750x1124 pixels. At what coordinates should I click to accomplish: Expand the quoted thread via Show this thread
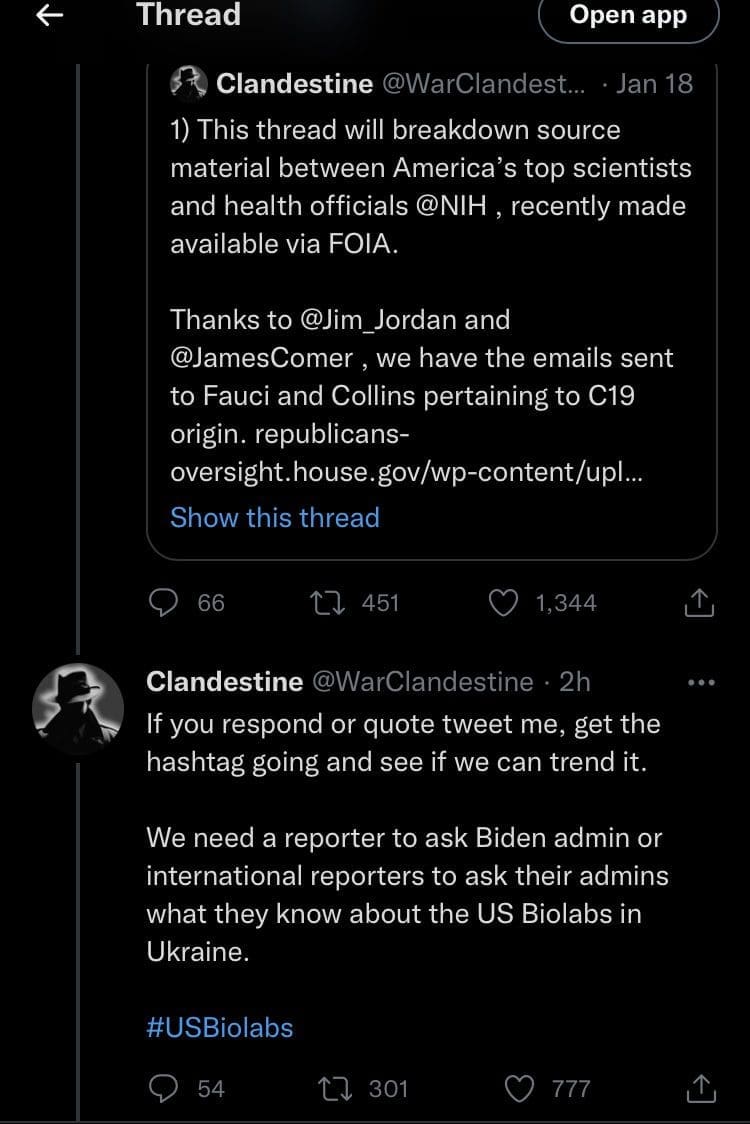(x=275, y=517)
